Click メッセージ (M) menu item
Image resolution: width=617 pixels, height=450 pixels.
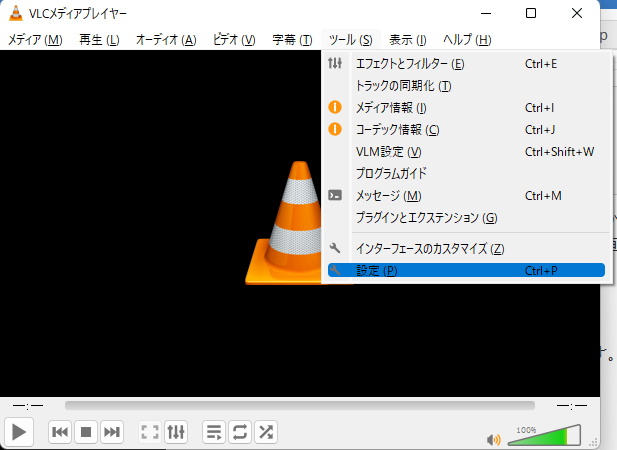tap(388, 196)
